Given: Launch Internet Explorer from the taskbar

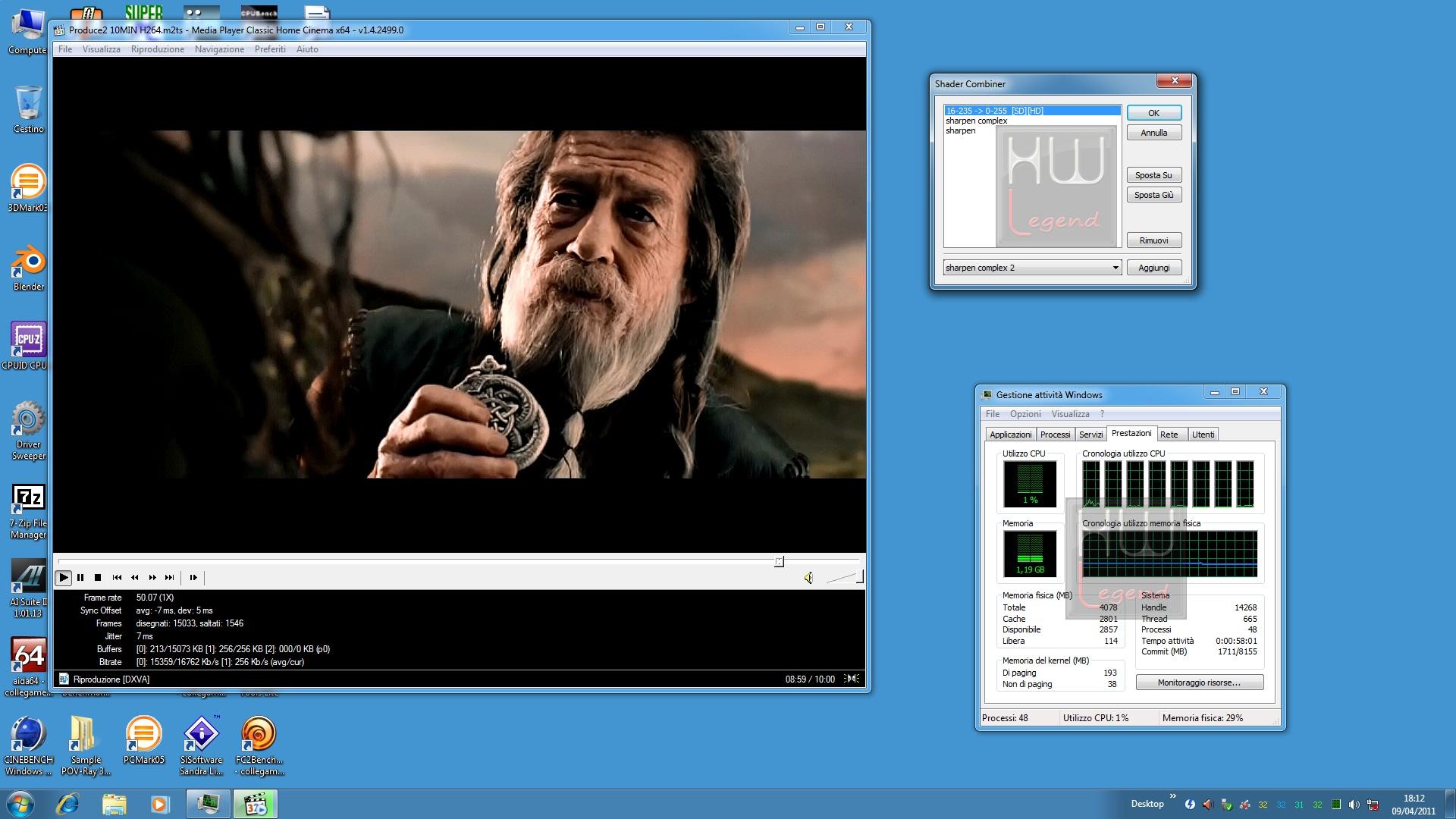Looking at the screenshot, I should click(x=67, y=804).
